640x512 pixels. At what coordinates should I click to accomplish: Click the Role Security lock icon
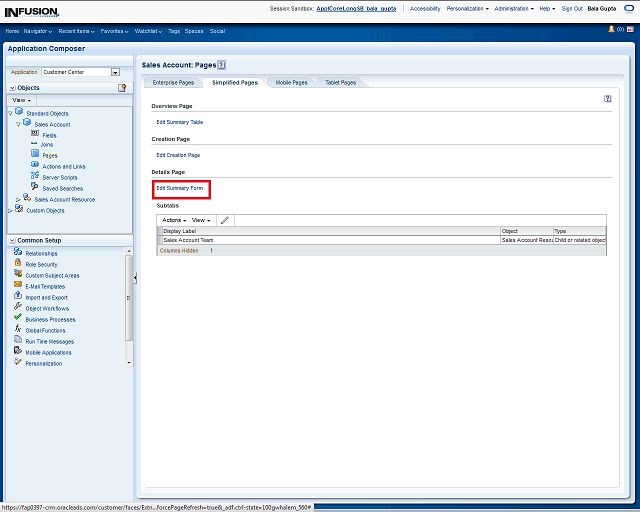coord(18,264)
